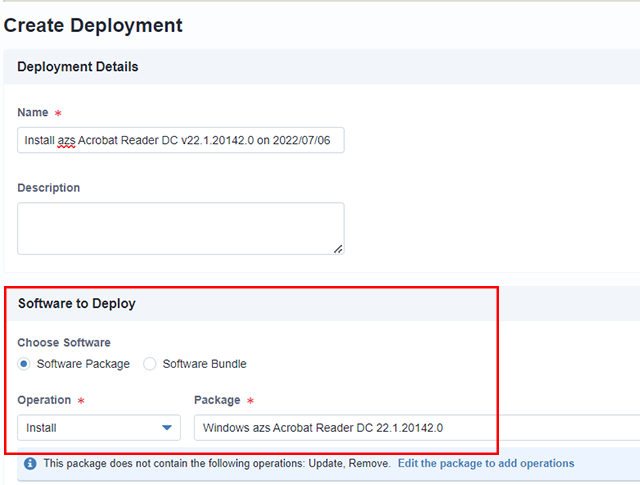Click the Description box resize handle
The image size is (640, 485).
pyautogui.click(x=338, y=248)
